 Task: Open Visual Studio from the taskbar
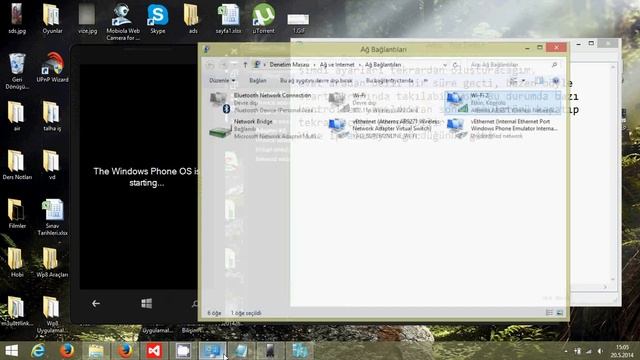pos(154,351)
